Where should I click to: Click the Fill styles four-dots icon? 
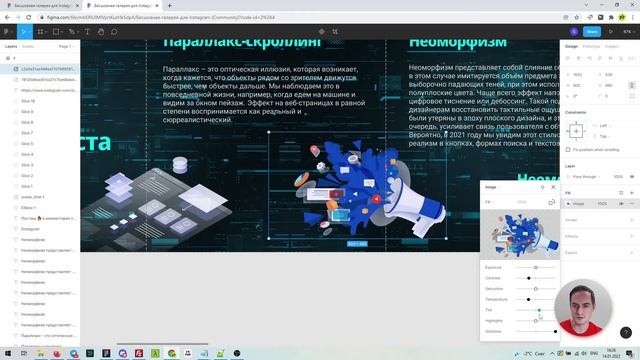point(621,193)
